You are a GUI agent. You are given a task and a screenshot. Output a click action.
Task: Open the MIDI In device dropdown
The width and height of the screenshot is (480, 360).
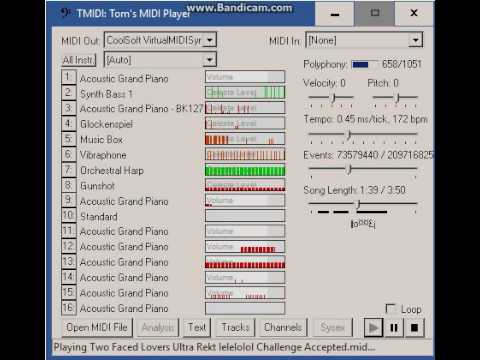tap(415, 40)
